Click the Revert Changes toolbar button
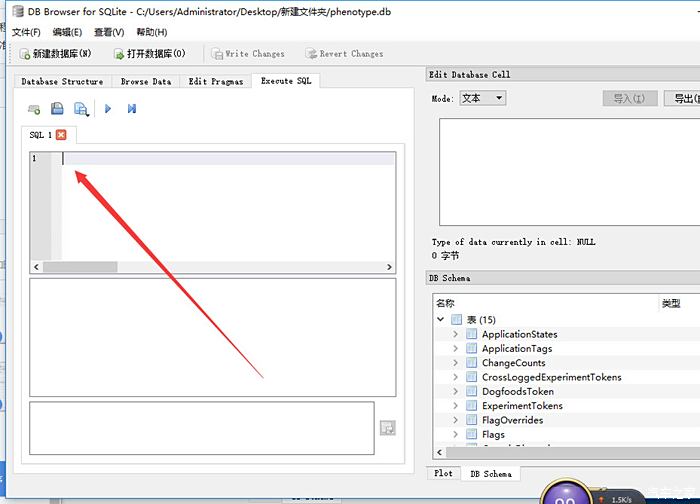 tap(344, 54)
